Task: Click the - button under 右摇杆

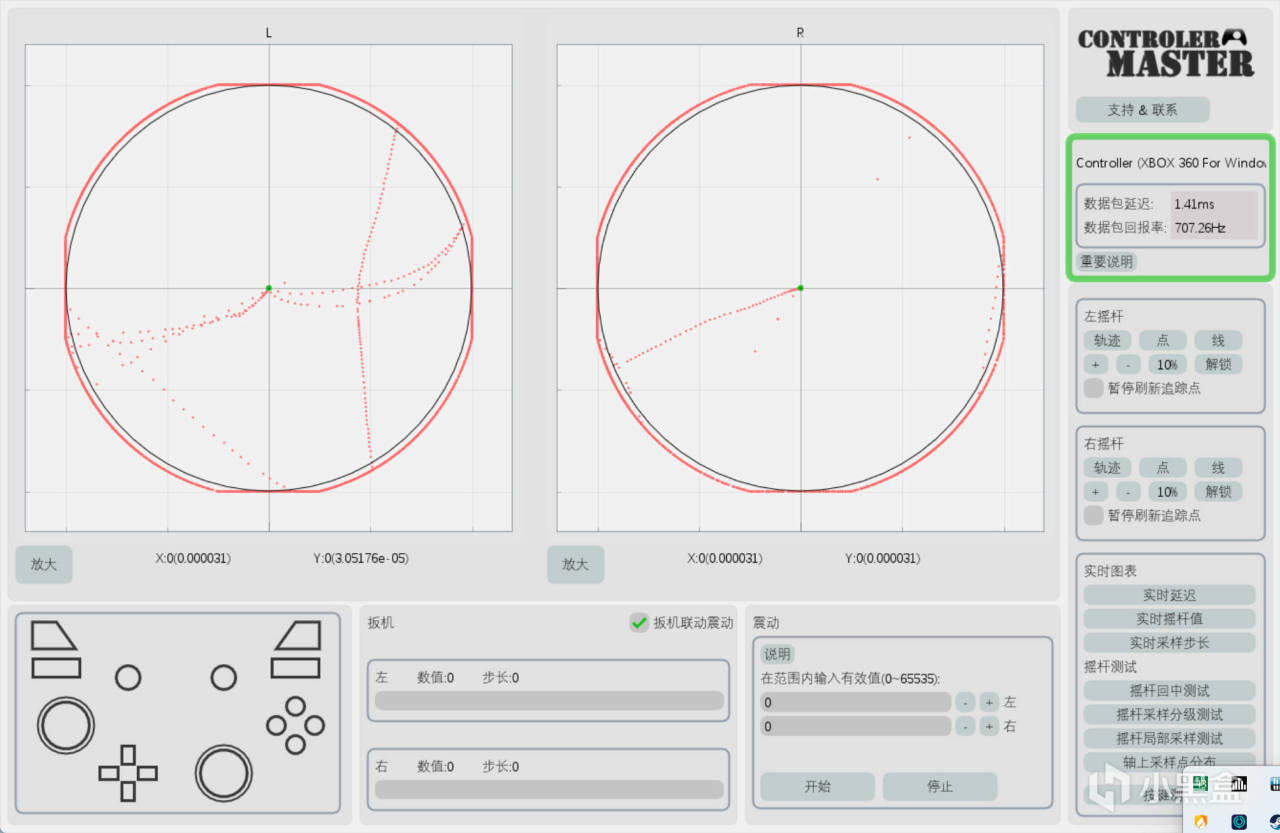Action: click(x=1128, y=492)
